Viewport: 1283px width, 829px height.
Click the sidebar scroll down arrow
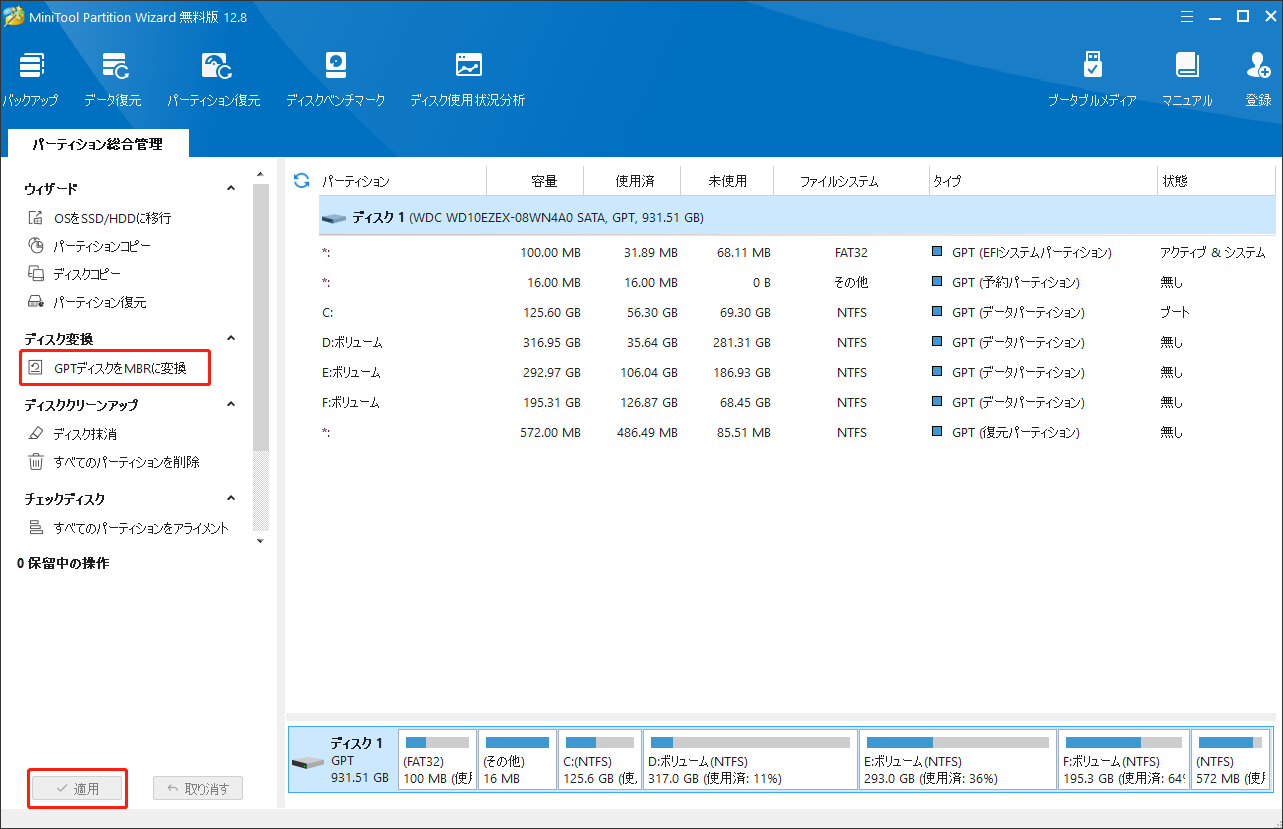(x=260, y=541)
